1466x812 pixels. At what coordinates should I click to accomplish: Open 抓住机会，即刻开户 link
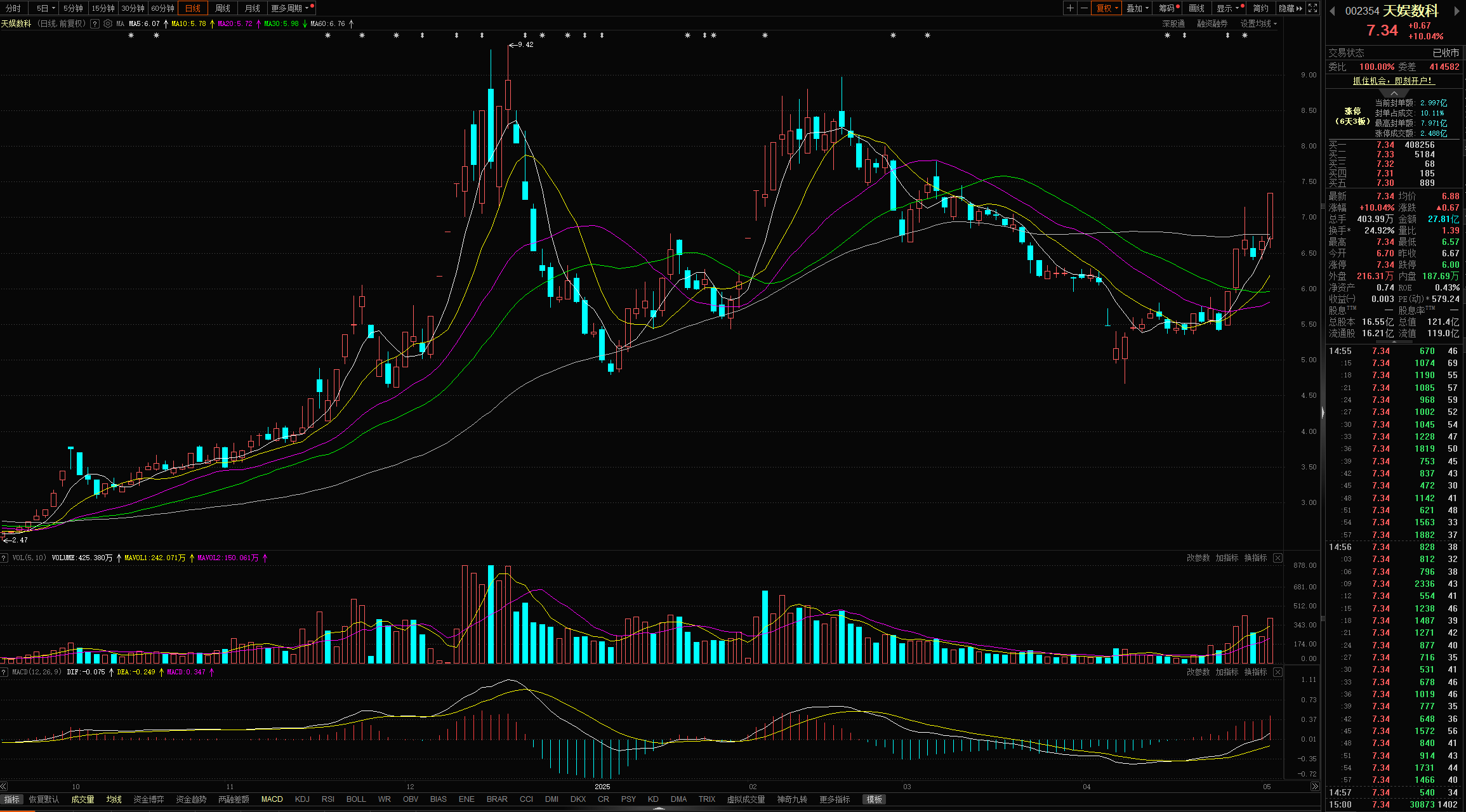[1394, 81]
